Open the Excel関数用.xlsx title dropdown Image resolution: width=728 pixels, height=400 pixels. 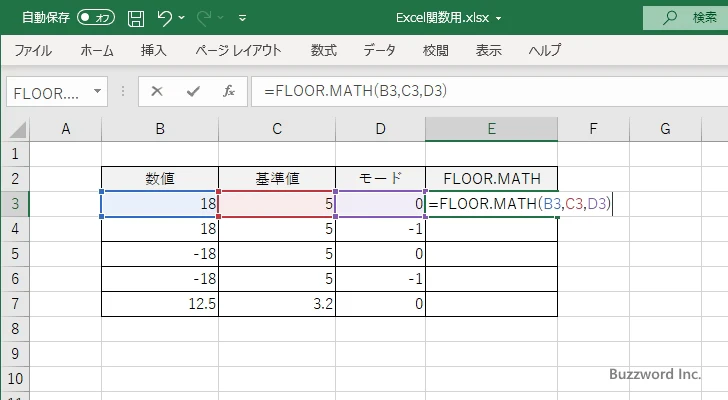(498, 19)
